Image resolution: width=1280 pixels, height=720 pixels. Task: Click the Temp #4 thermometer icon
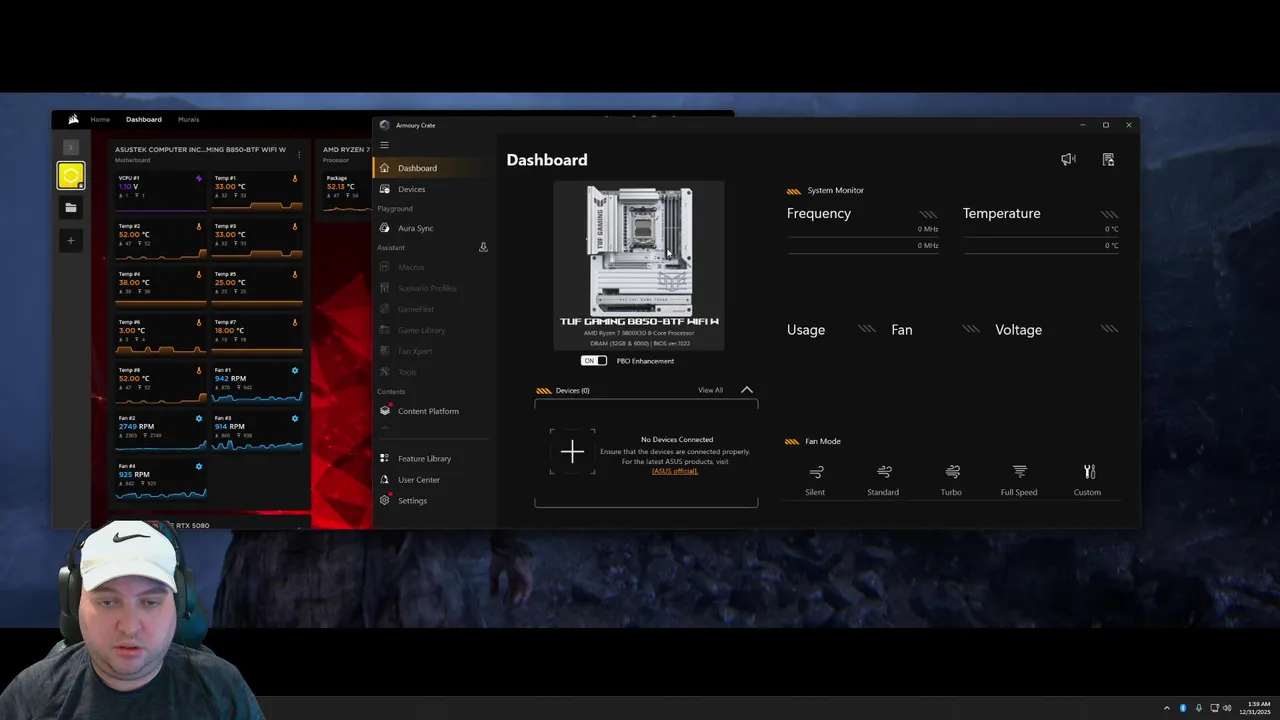[199, 274]
